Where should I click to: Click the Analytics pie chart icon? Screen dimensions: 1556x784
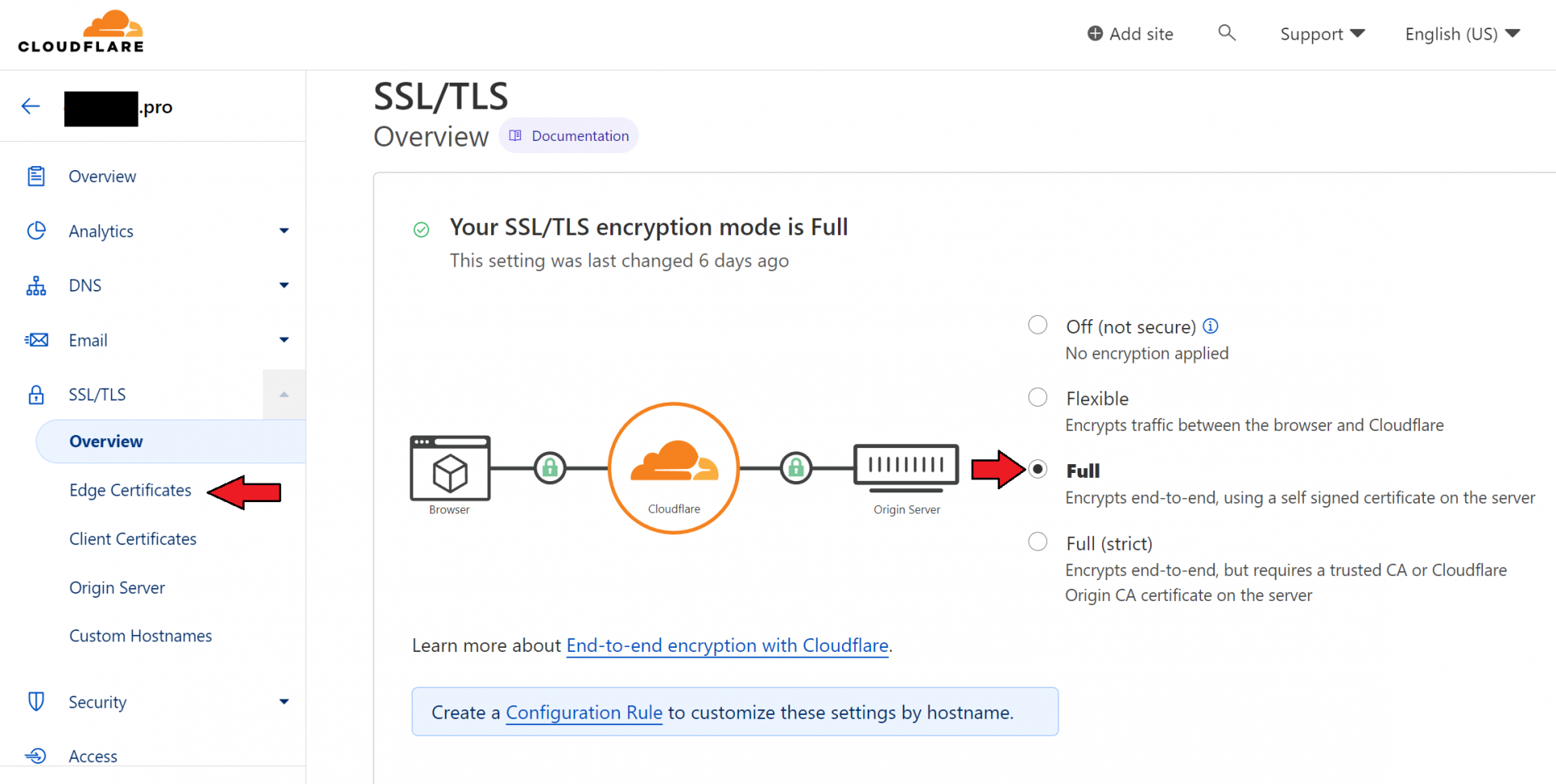click(36, 231)
